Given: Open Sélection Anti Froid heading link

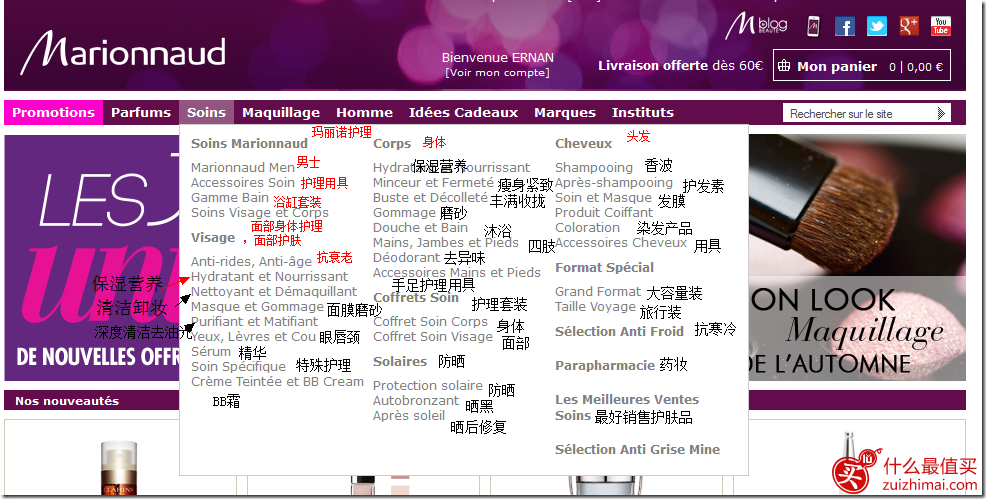Looking at the screenshot, I should coord(619,332).
